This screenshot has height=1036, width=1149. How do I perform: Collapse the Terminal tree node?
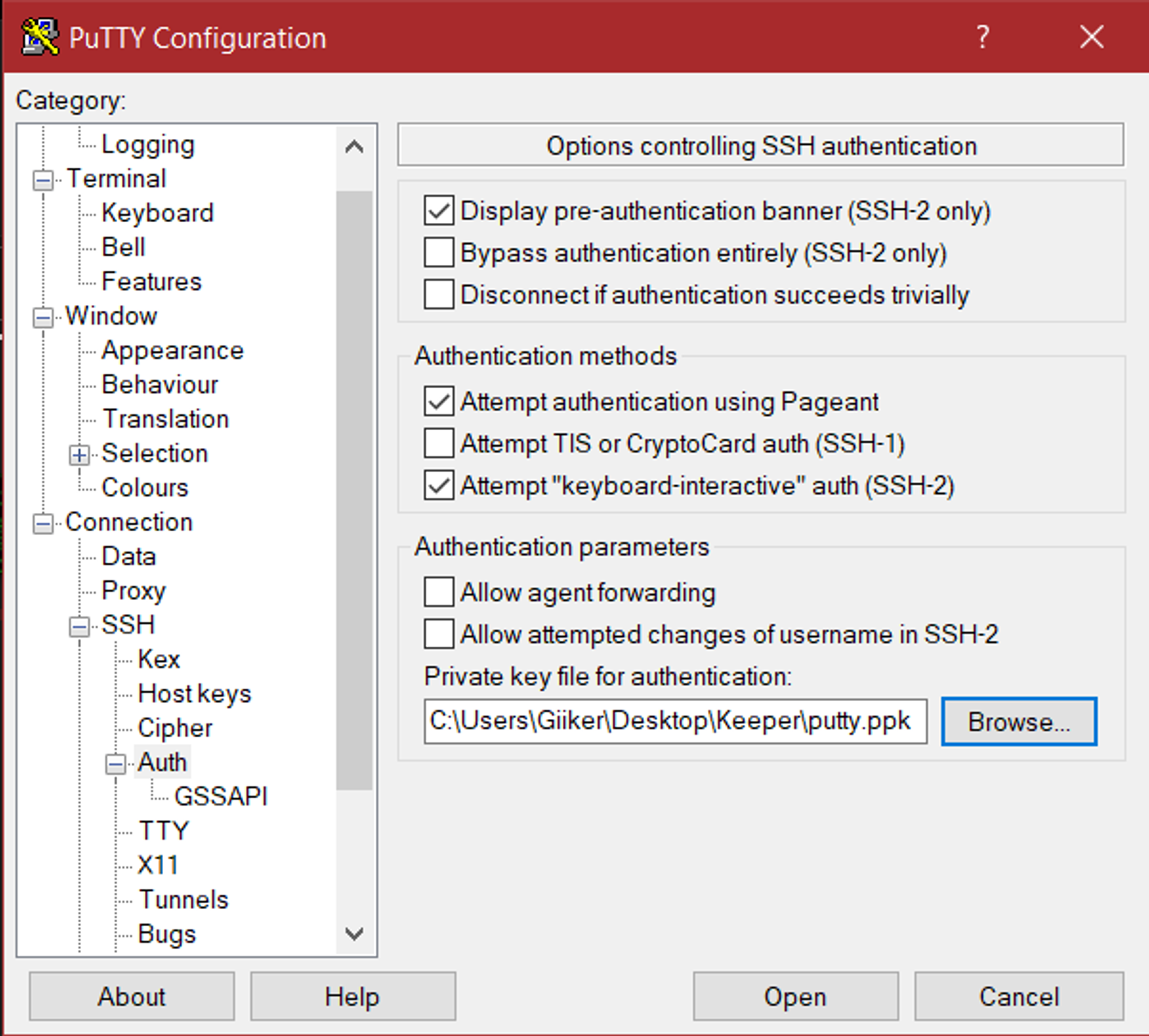[x=43, y=180]
